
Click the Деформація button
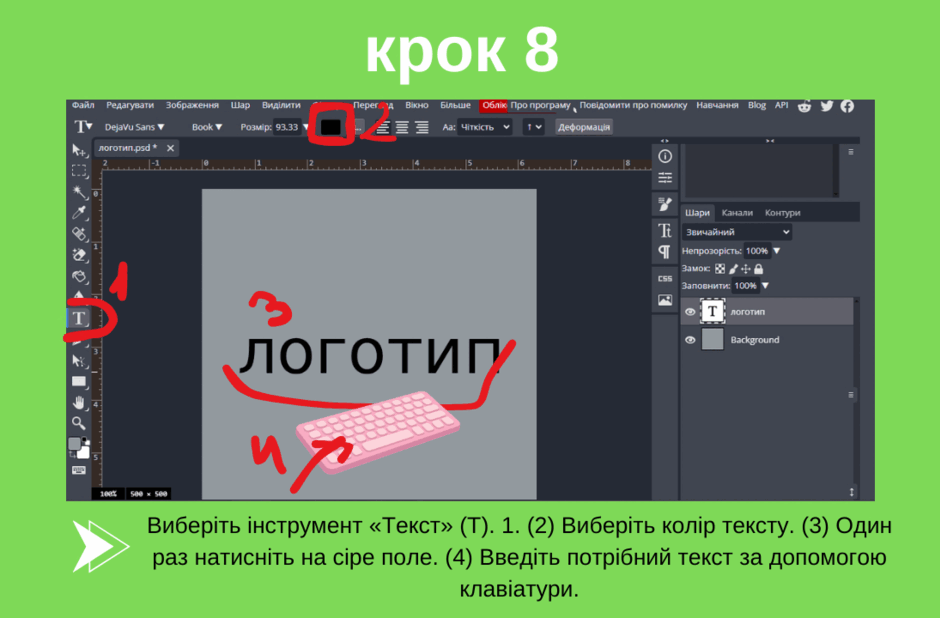pyautogui.click(x=584, y=127)
